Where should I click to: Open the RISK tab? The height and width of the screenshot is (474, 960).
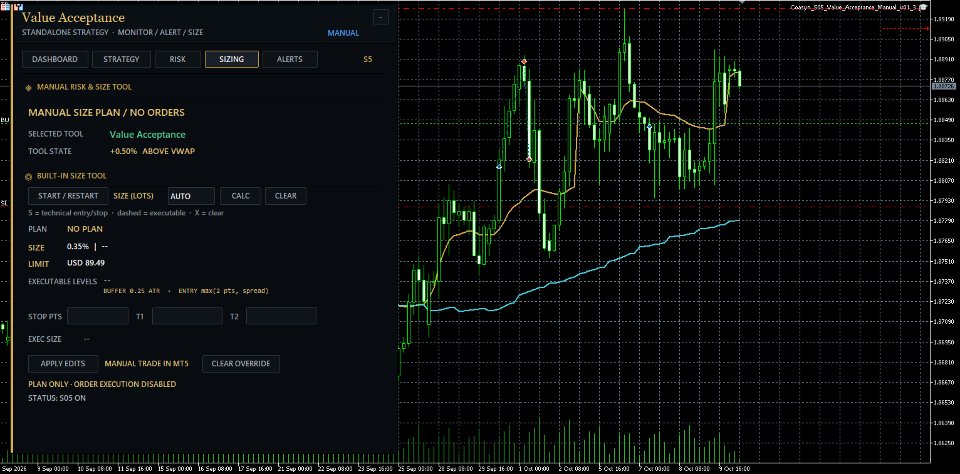click(x=178, y=59)
